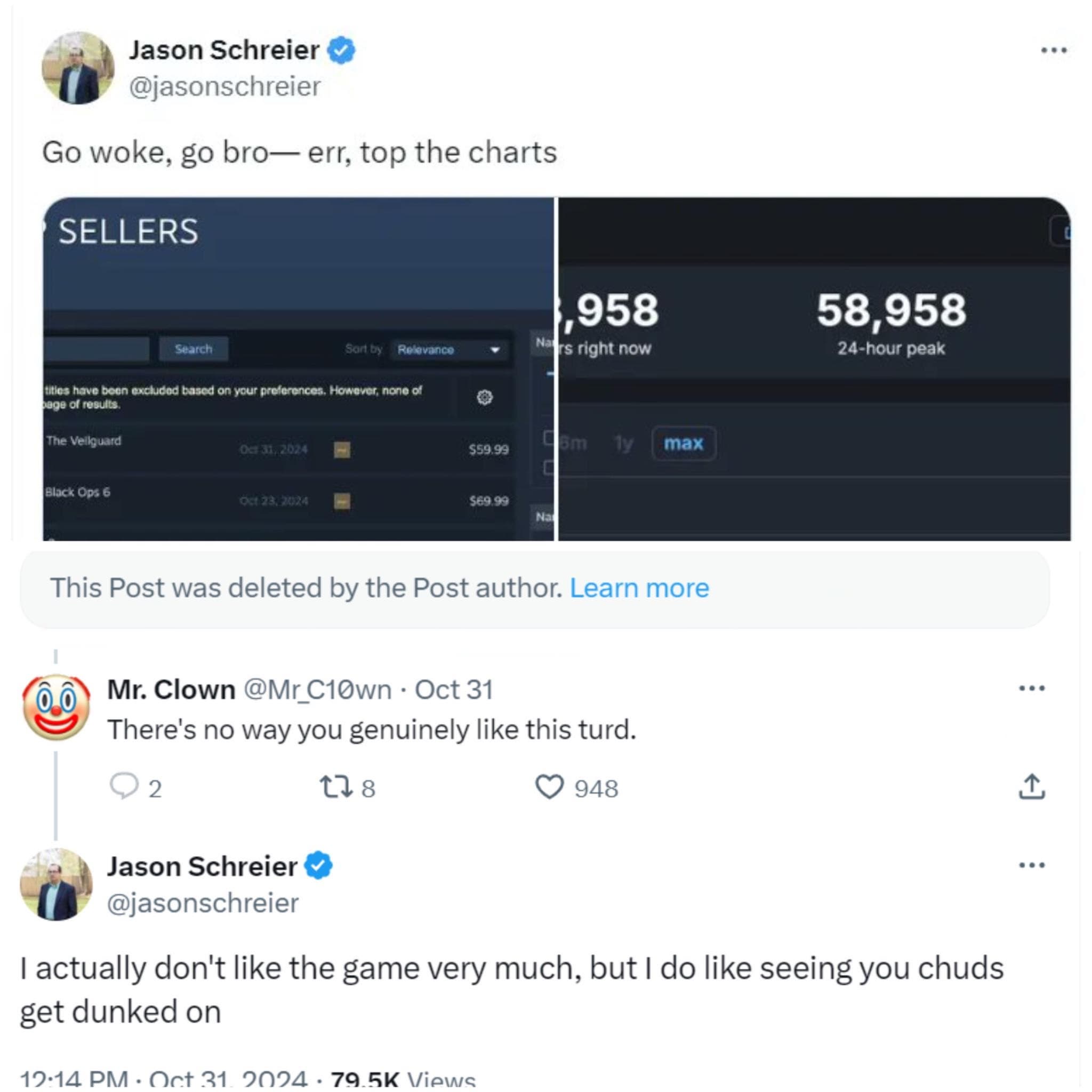Open the 24-hour peak player count image
Screen dimensions: 1092x1092
(814, 368)
